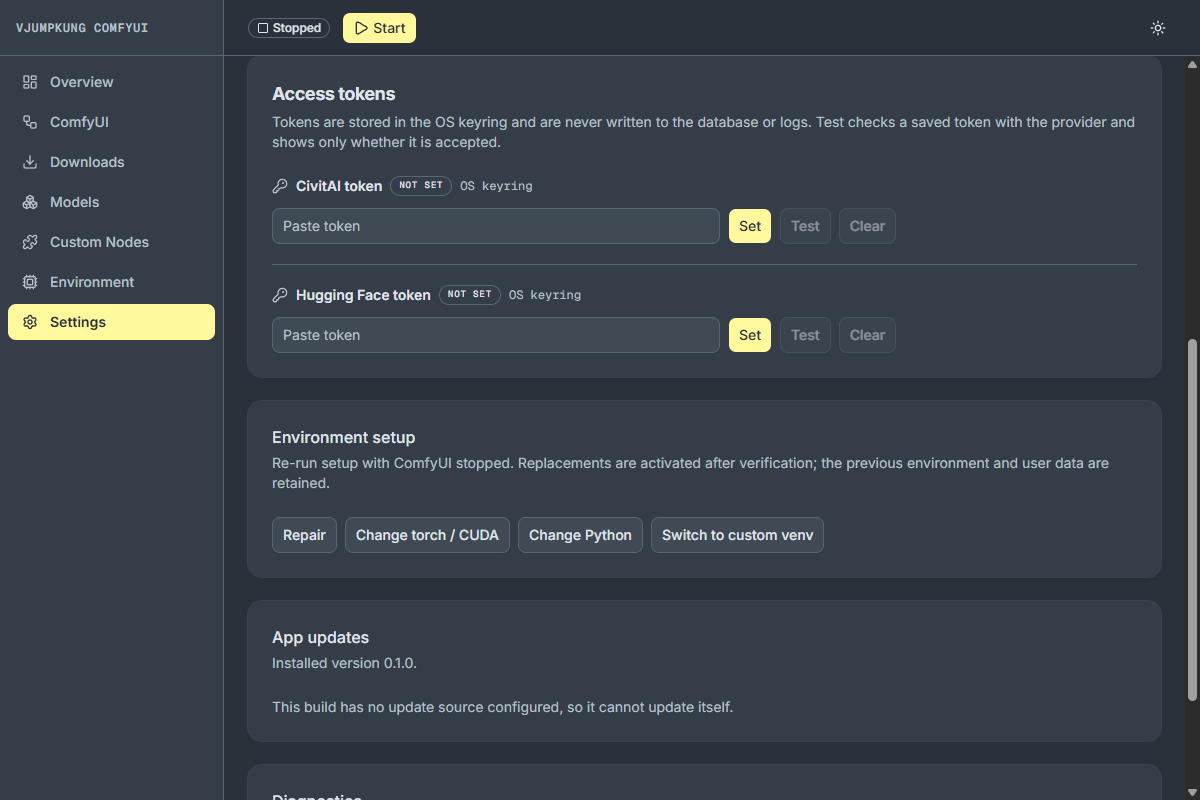The width and height of the screenshot is (1200, 800).
Task: Focus the CivitAI Paste token field
Action: (x=496, y=226)
